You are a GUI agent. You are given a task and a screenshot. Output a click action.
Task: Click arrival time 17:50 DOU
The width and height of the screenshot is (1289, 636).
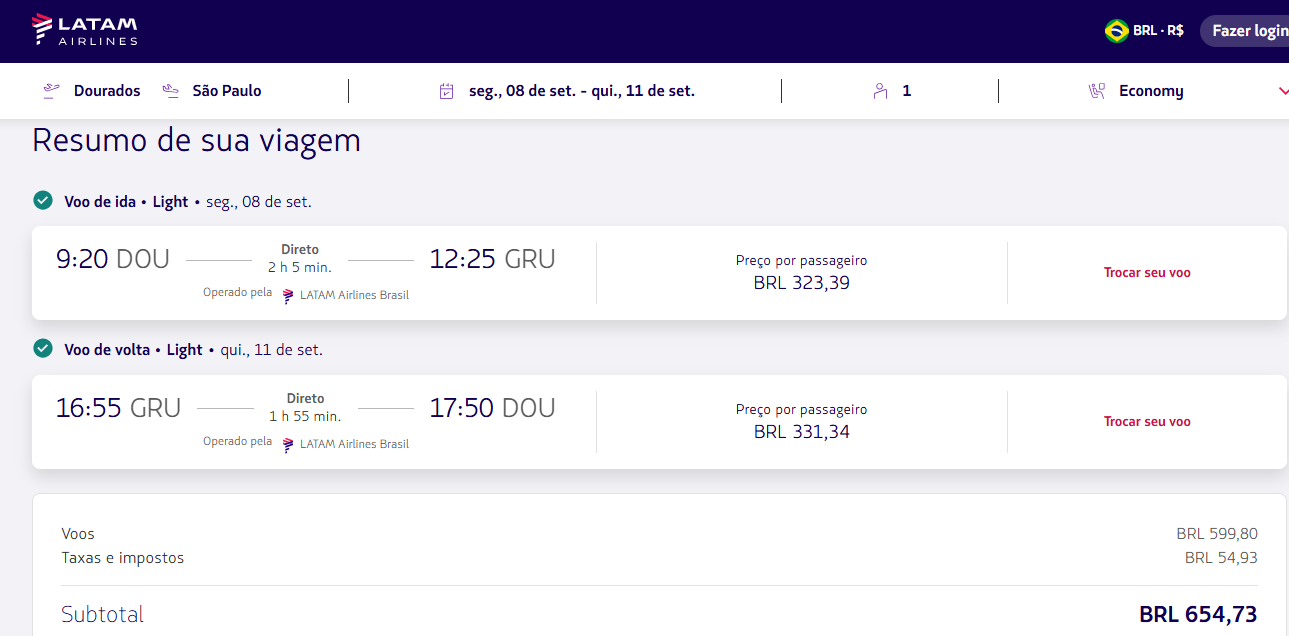pos(492,408)
